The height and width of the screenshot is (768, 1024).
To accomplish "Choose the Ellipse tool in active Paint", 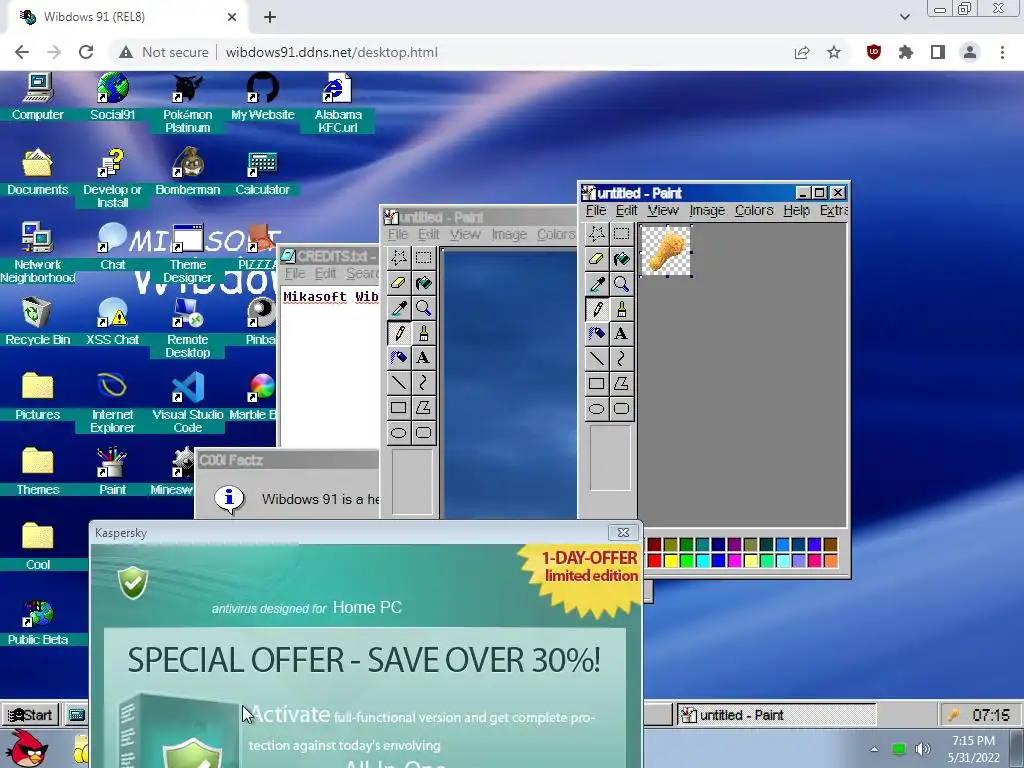I will tap(596, 409).
